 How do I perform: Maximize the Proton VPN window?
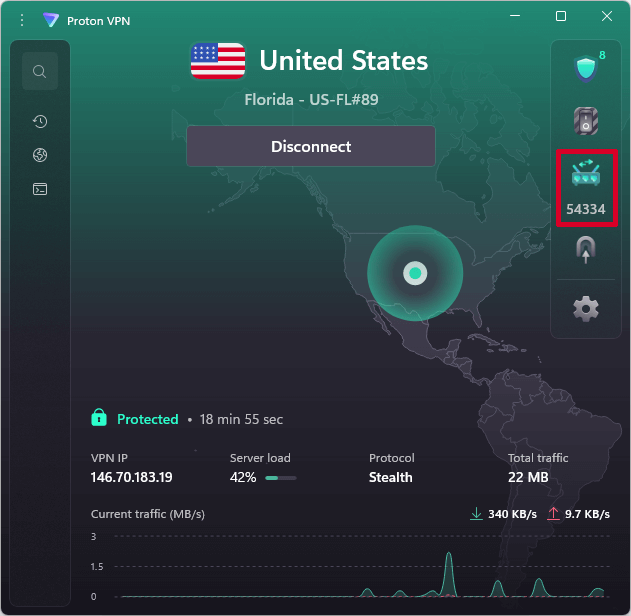click(561, 17)
